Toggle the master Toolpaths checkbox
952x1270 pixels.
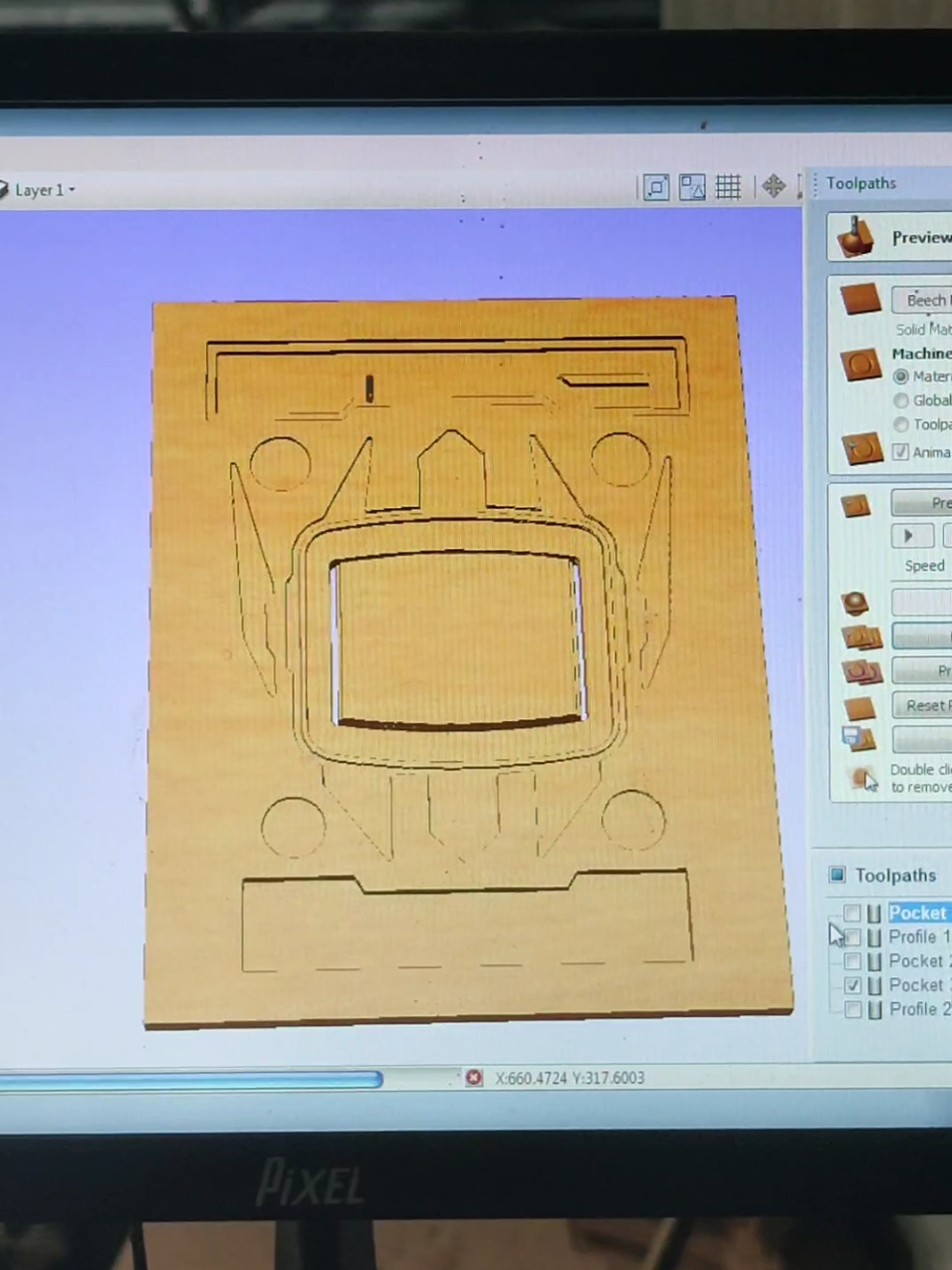(837, 875)
